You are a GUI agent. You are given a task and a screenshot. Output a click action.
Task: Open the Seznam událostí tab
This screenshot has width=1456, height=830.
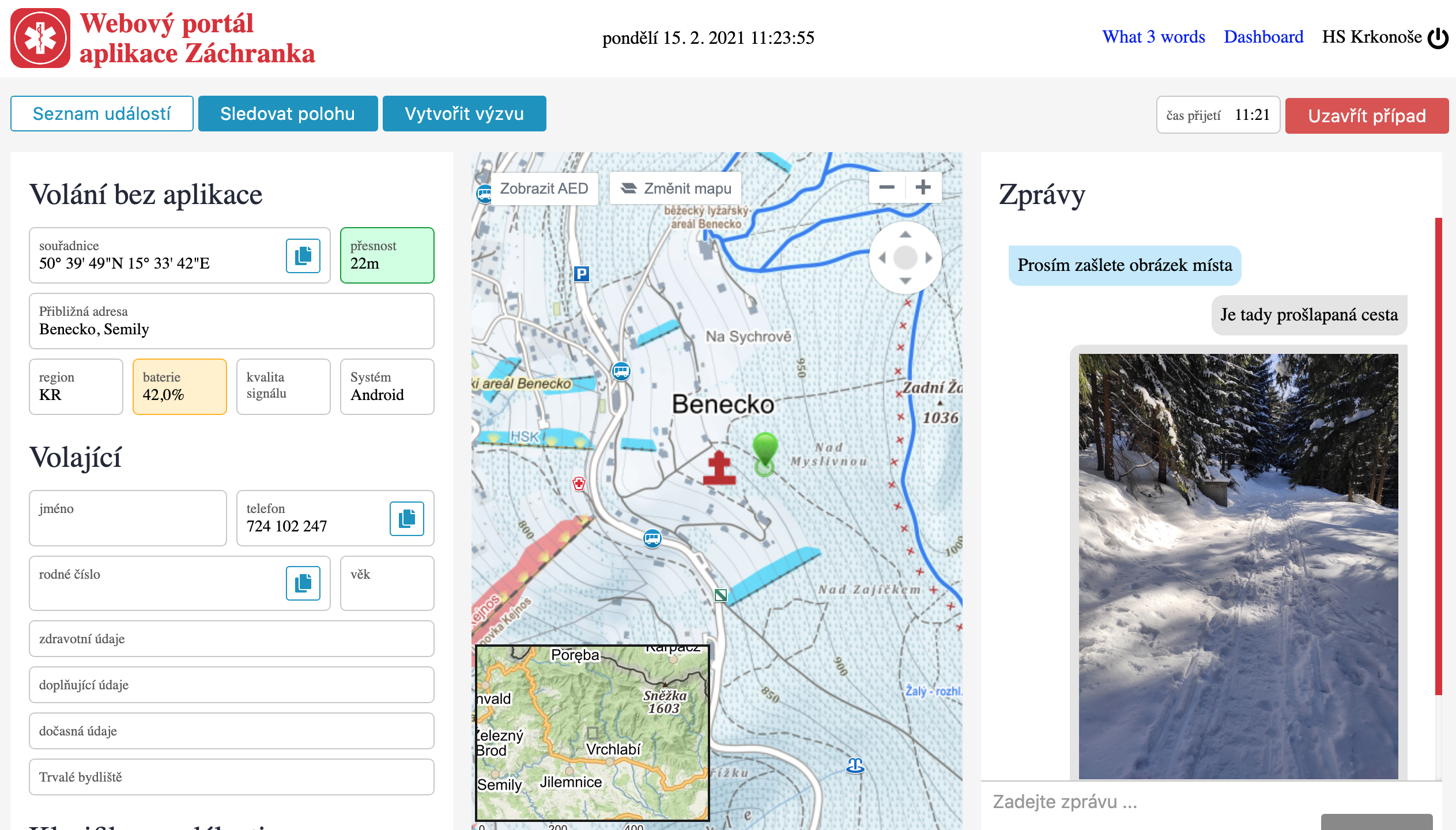click(x=102, y=114)
